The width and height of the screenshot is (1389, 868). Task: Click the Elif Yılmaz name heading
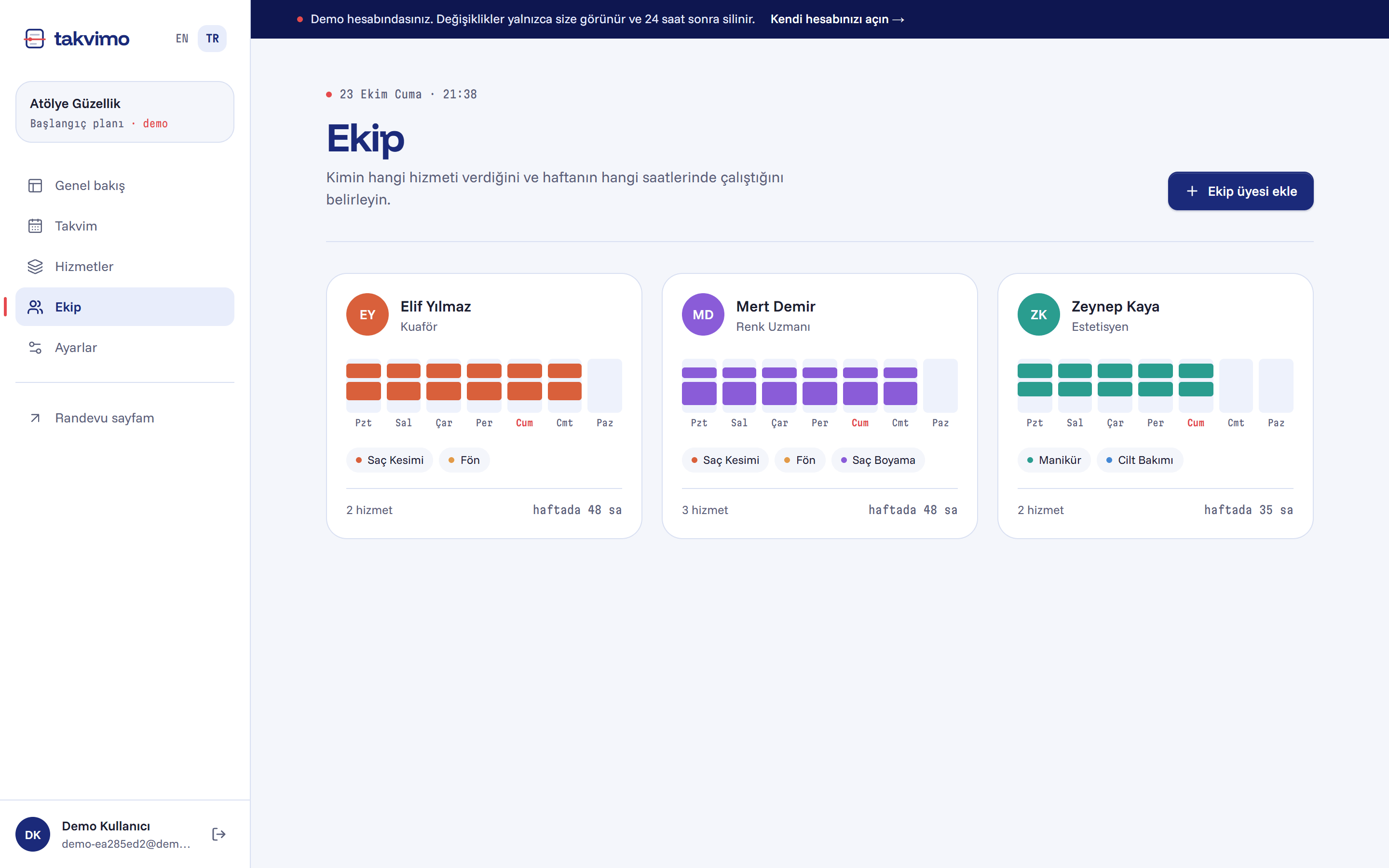click(436, 307)
